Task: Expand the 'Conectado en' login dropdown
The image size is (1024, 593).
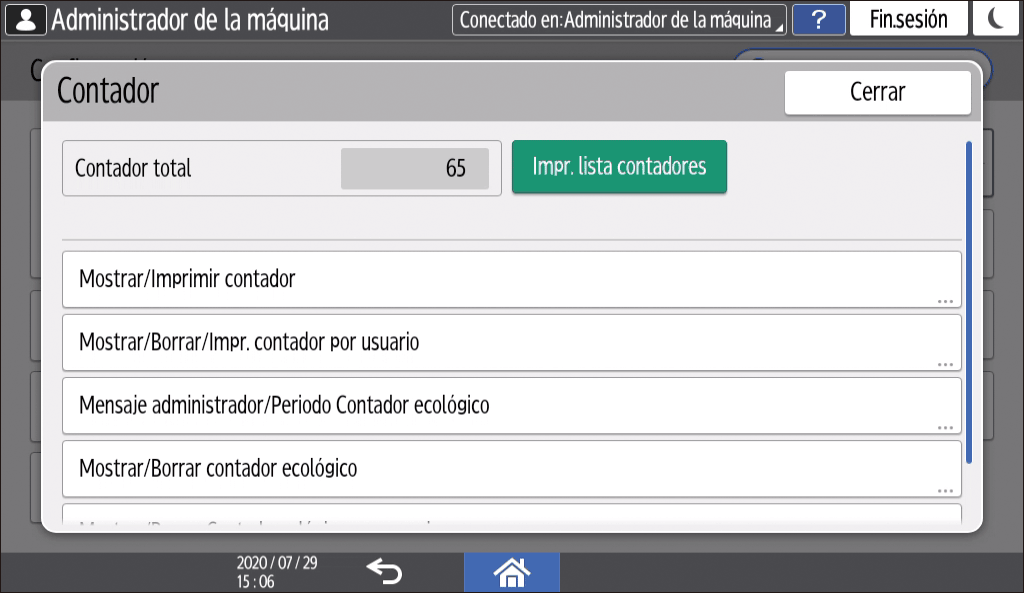Action: (x=619, y=20)
